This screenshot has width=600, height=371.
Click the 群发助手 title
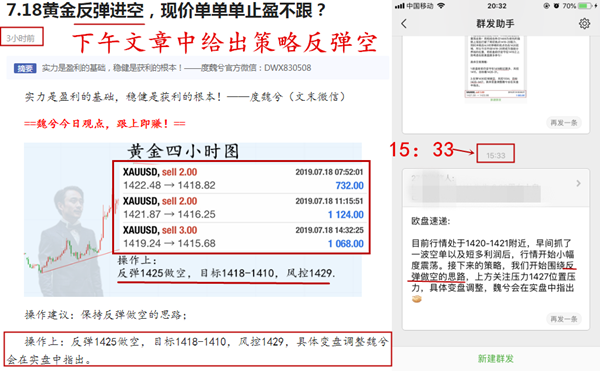click(495, 24)
